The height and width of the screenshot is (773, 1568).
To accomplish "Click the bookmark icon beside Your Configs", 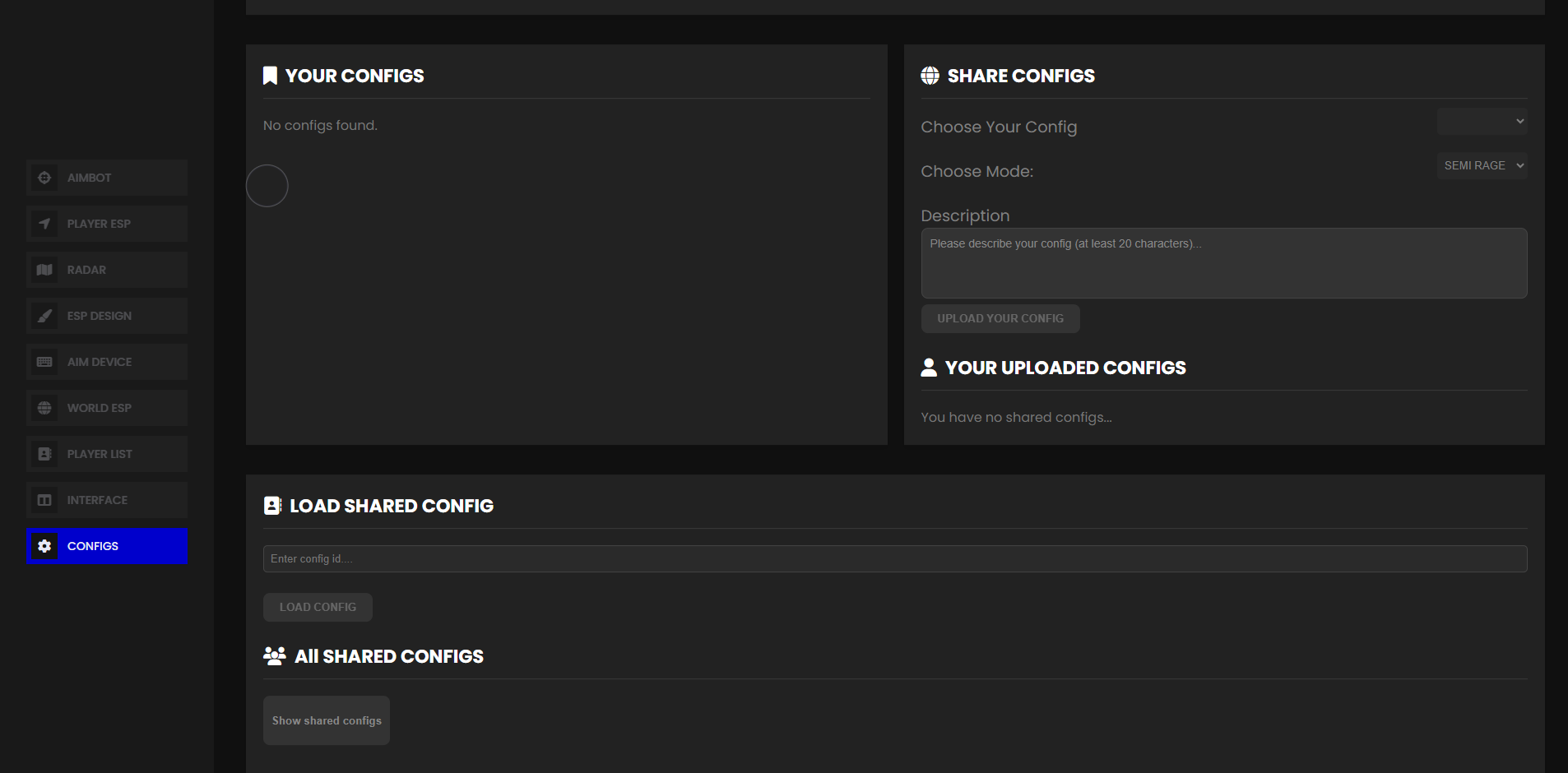I will coord(270,76).
